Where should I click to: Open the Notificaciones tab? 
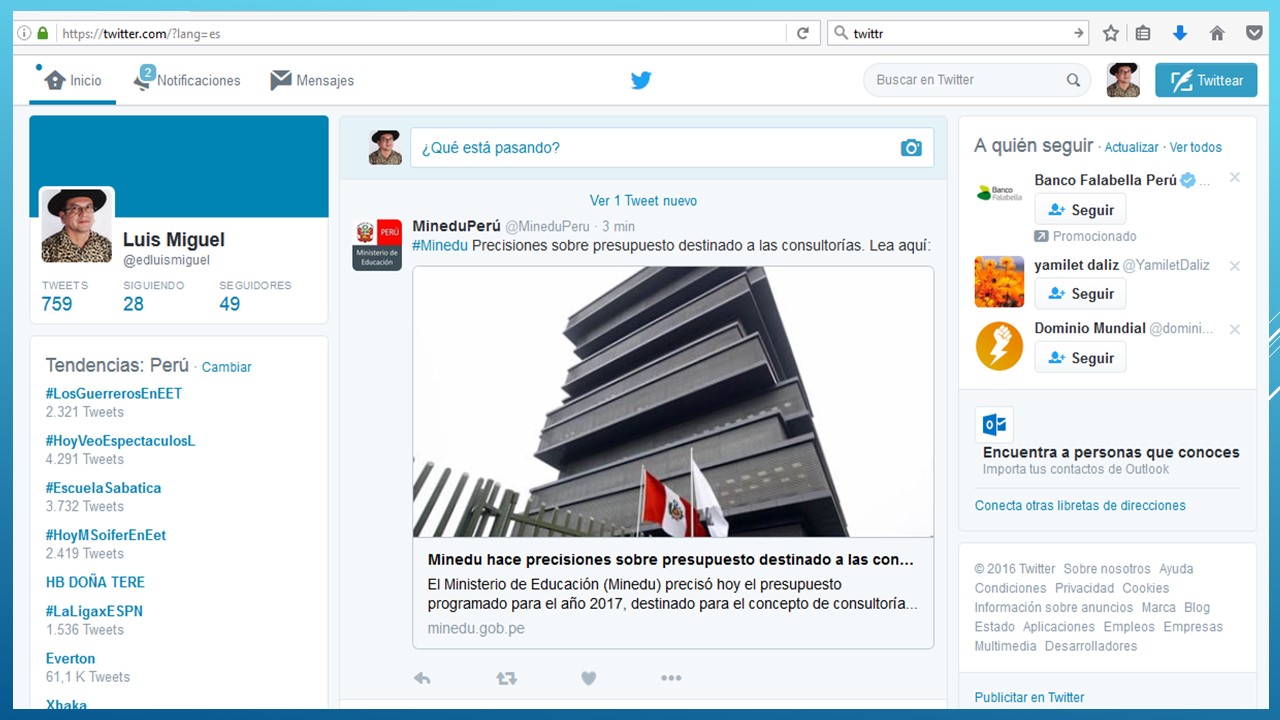(x=187, y=80)
